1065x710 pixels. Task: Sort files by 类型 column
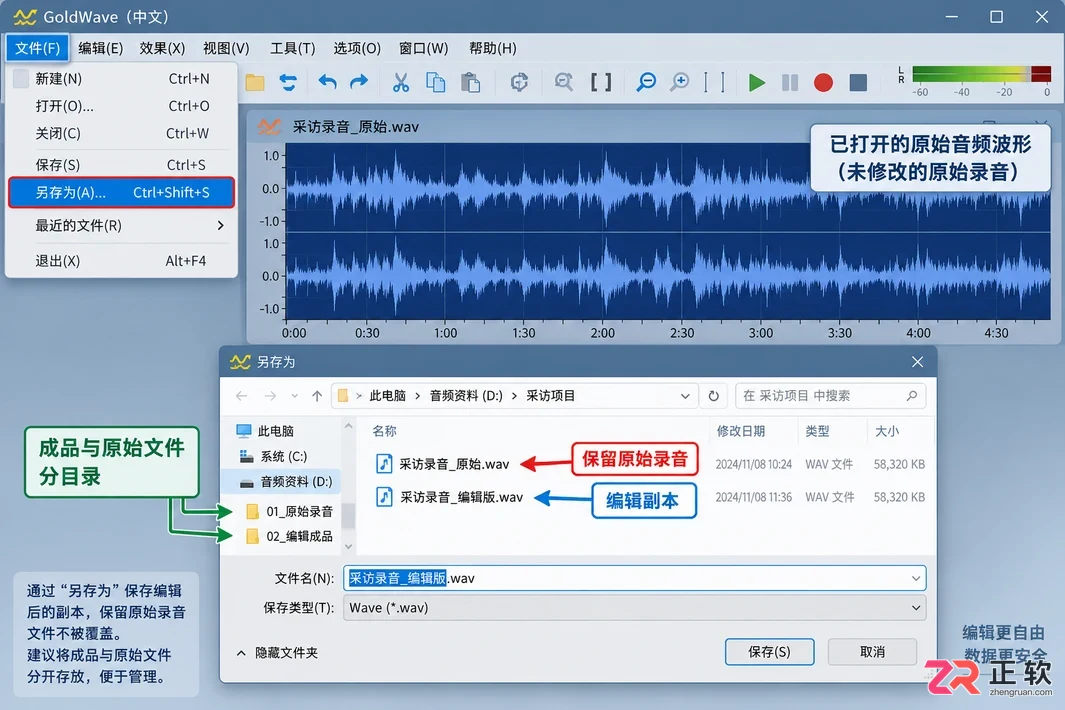(x=817, y=431)
